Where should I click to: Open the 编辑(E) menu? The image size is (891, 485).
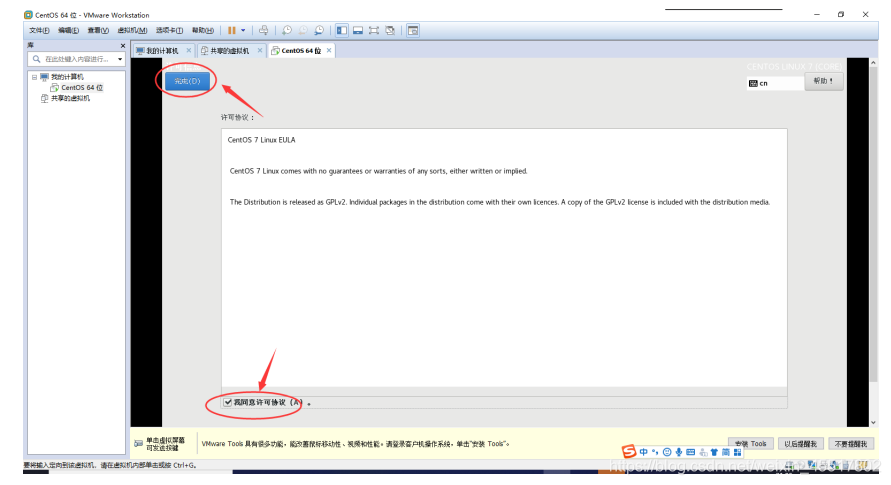[68, 31]
